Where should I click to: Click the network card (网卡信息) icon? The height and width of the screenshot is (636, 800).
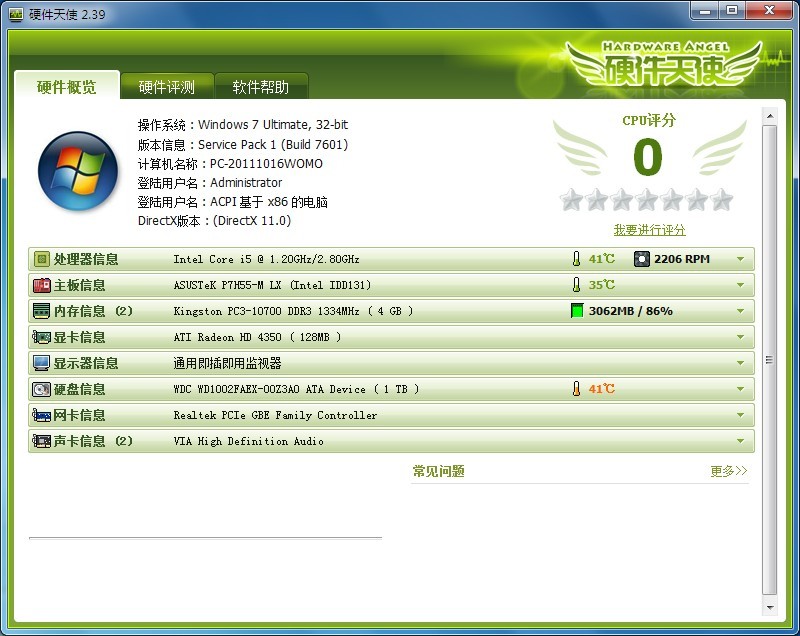click(42, 415)
